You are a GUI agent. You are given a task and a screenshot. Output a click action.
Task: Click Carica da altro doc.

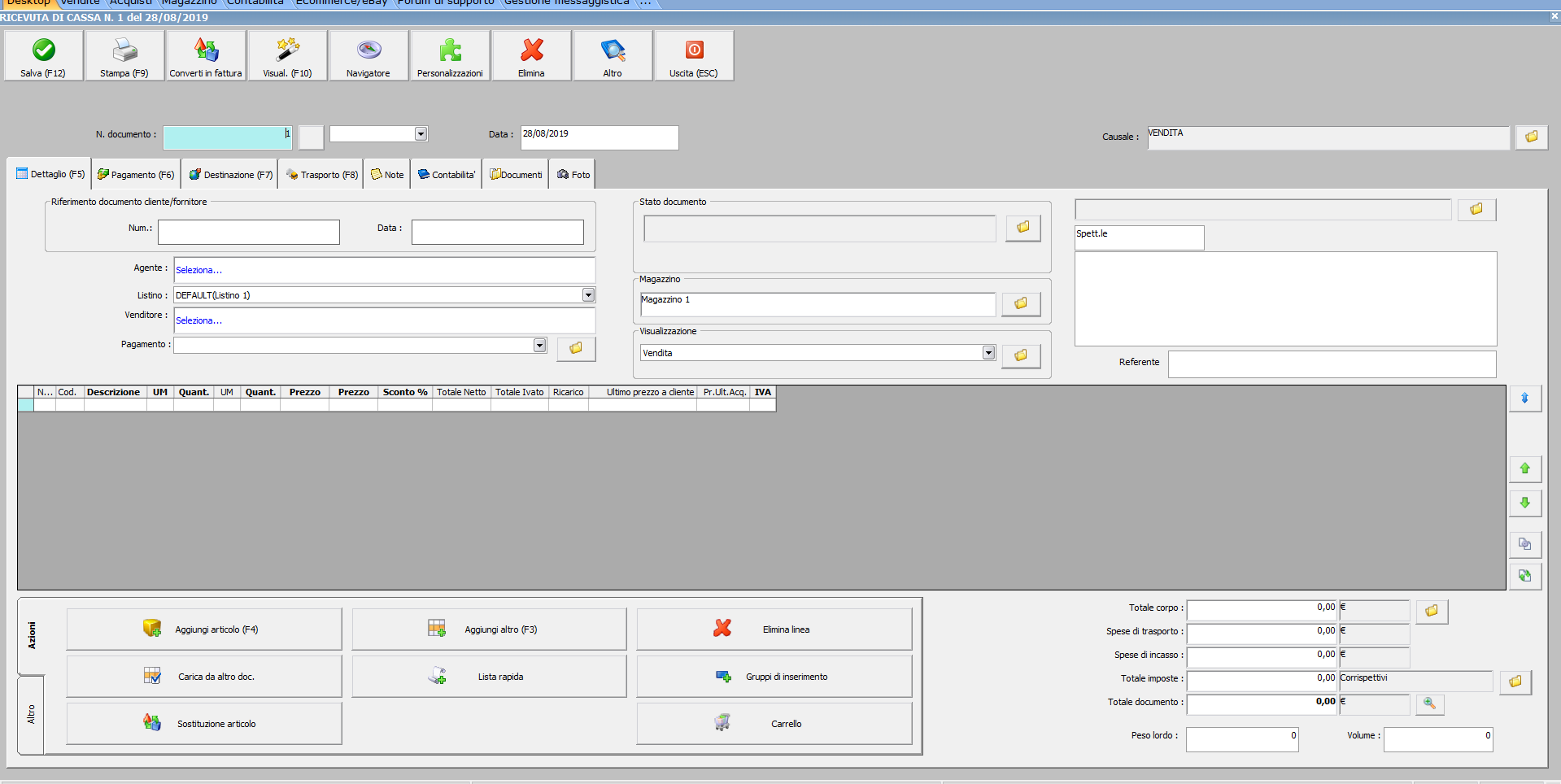coord(204,677)
